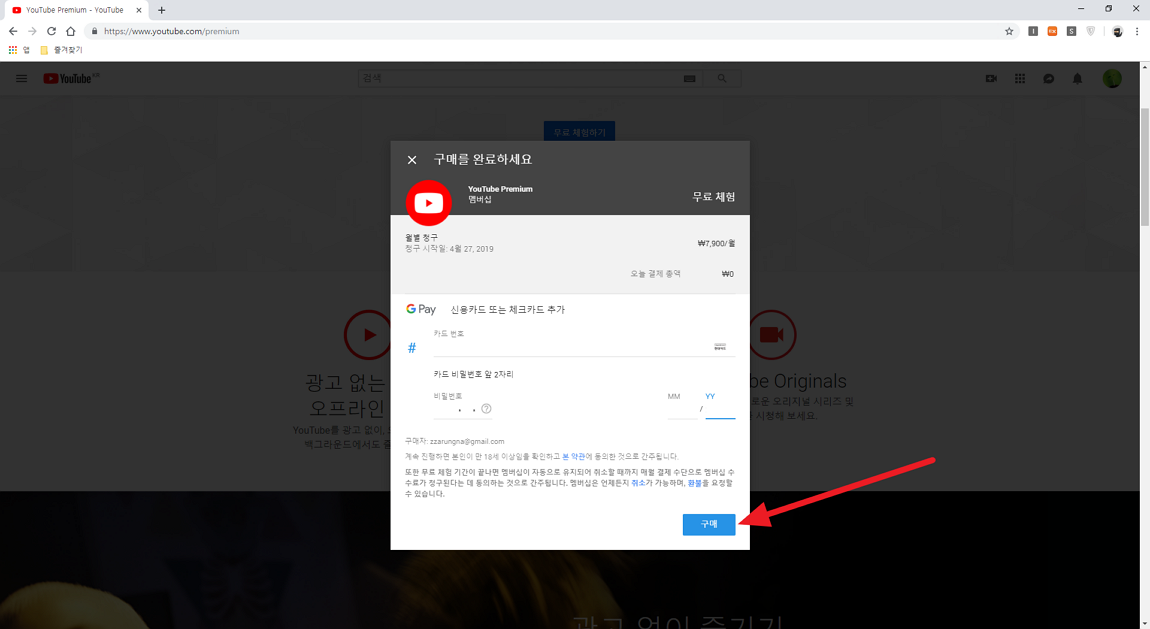The height and width of the screenshot is (629, 1150).
Task: Open the YouTube messages icon
Action: (1049, 78)
